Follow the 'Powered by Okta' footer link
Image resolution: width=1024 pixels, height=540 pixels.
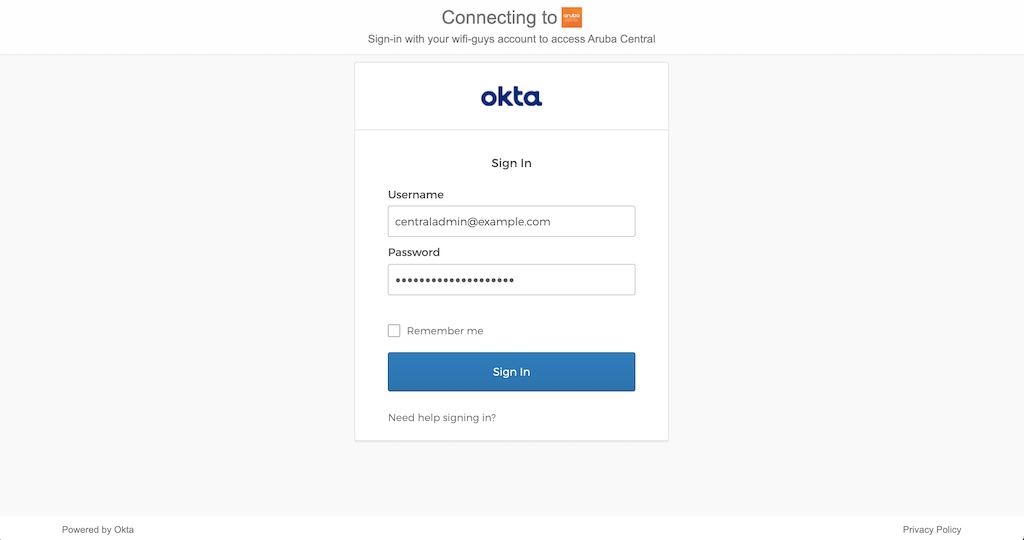(97, 530)
